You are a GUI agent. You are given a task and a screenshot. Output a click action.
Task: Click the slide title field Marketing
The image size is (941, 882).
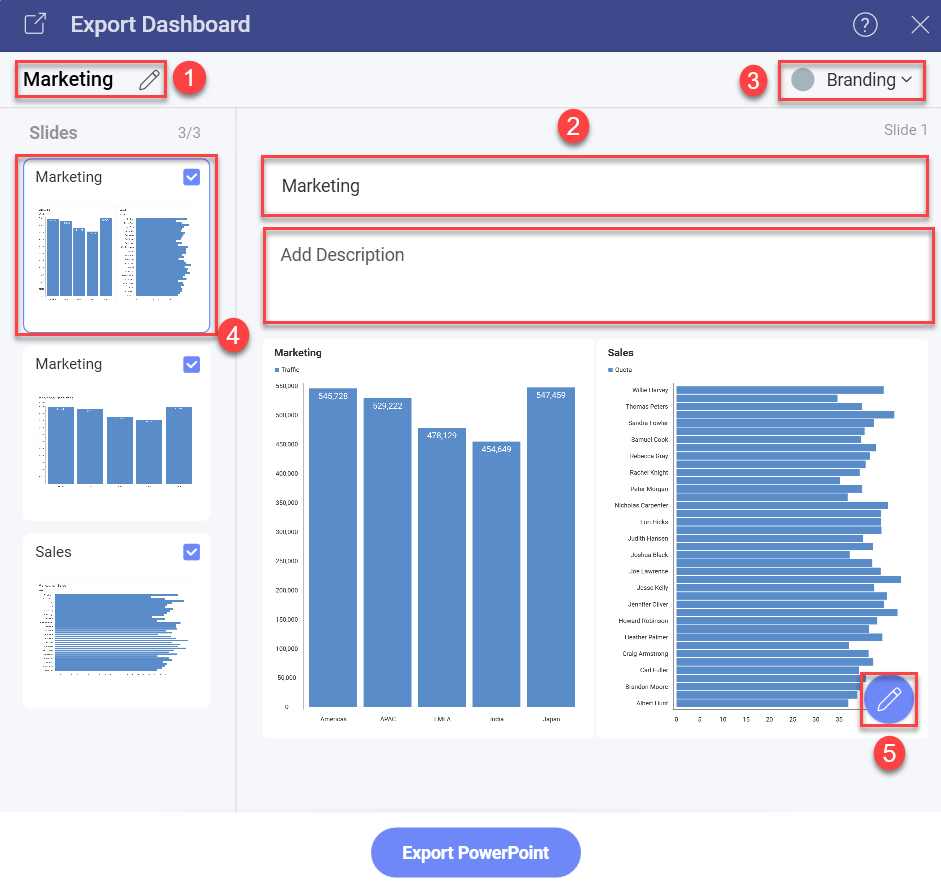tap(595, 186)
